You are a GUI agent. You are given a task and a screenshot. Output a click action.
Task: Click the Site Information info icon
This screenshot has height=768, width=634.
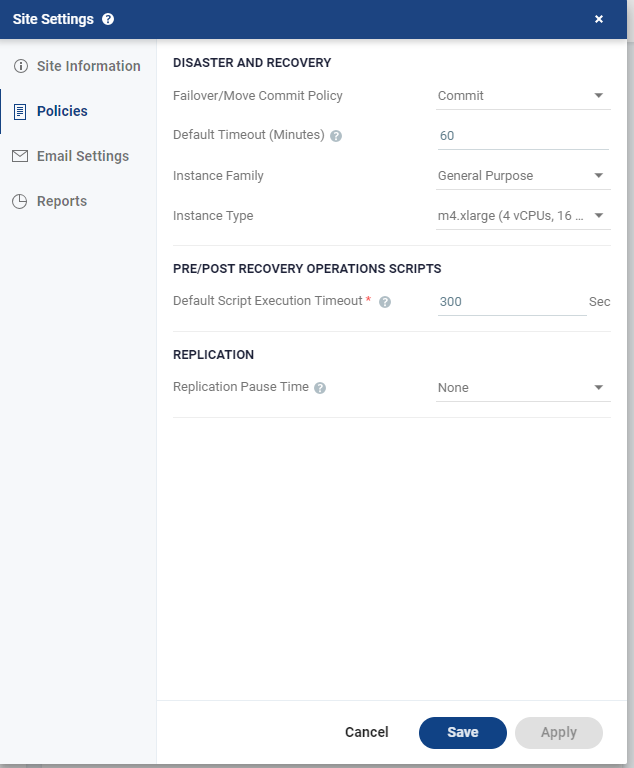[x=21, y=66]
